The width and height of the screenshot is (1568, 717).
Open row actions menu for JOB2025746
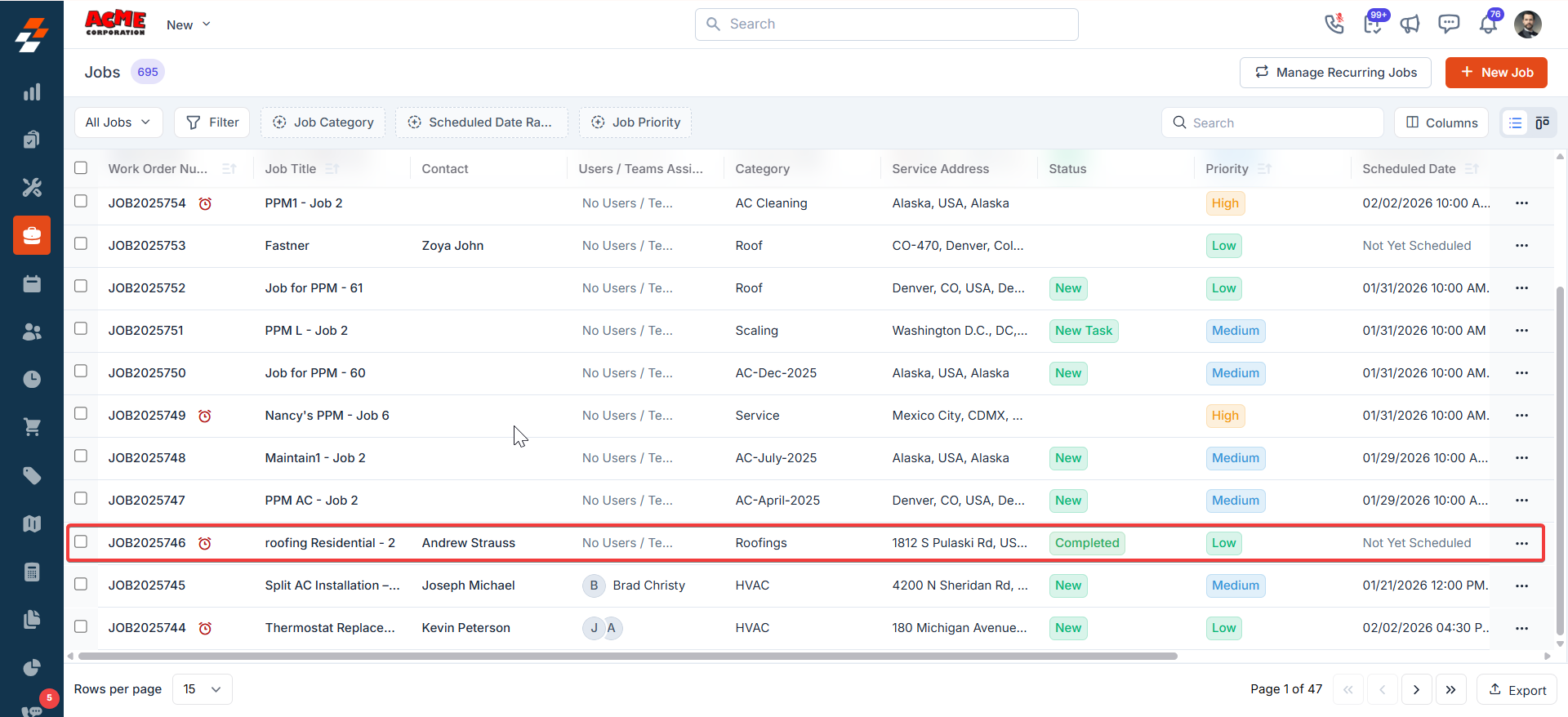point(1521,543)
